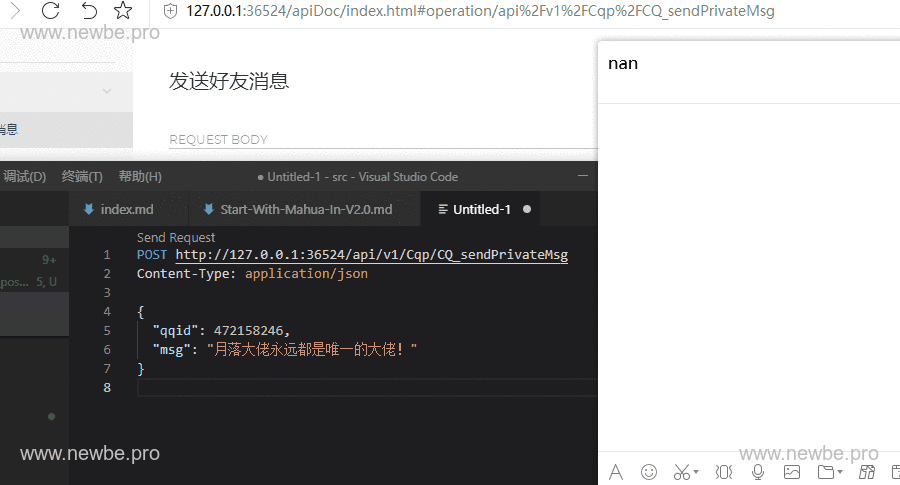Expand the sidebar chevron in the API doc
The height and width of the screenshot is (485, 900).
coord(107,91)
